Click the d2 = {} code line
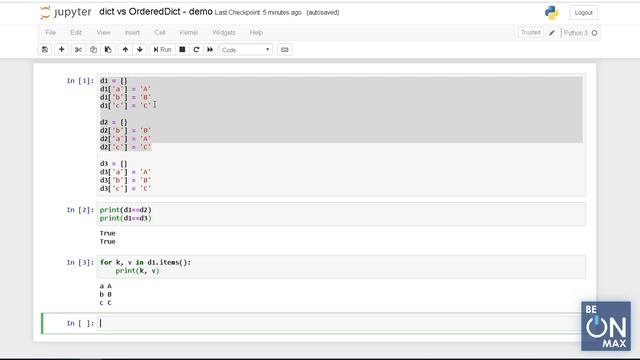640x360 pixels. coord(113,122)
